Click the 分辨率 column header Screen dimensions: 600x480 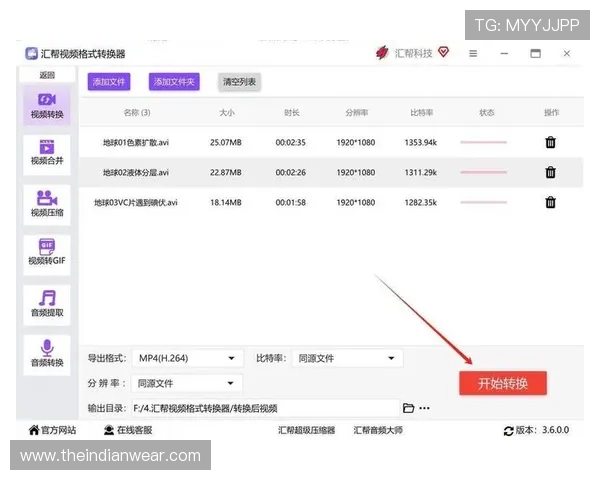[x=357, y=113]
